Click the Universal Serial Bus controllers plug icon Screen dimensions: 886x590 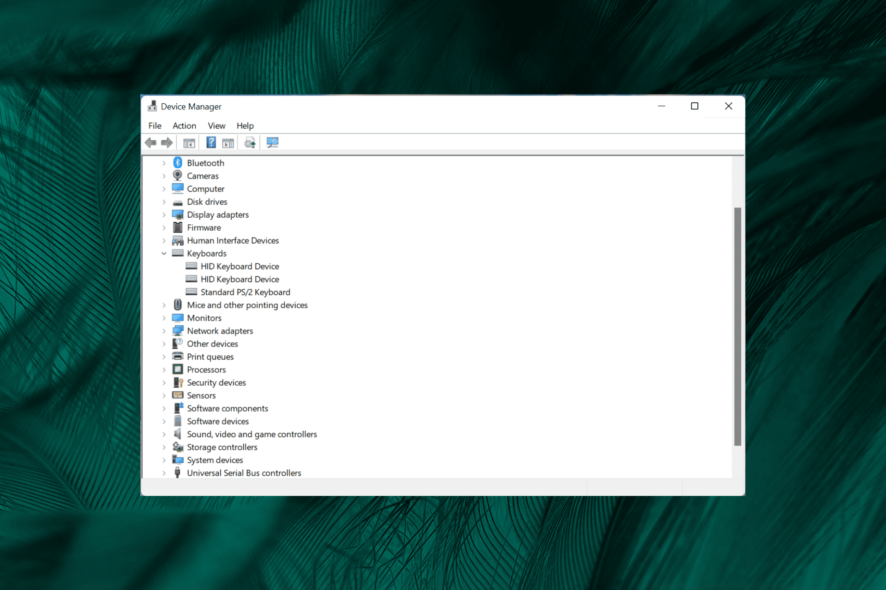click(x=177, y=473)
